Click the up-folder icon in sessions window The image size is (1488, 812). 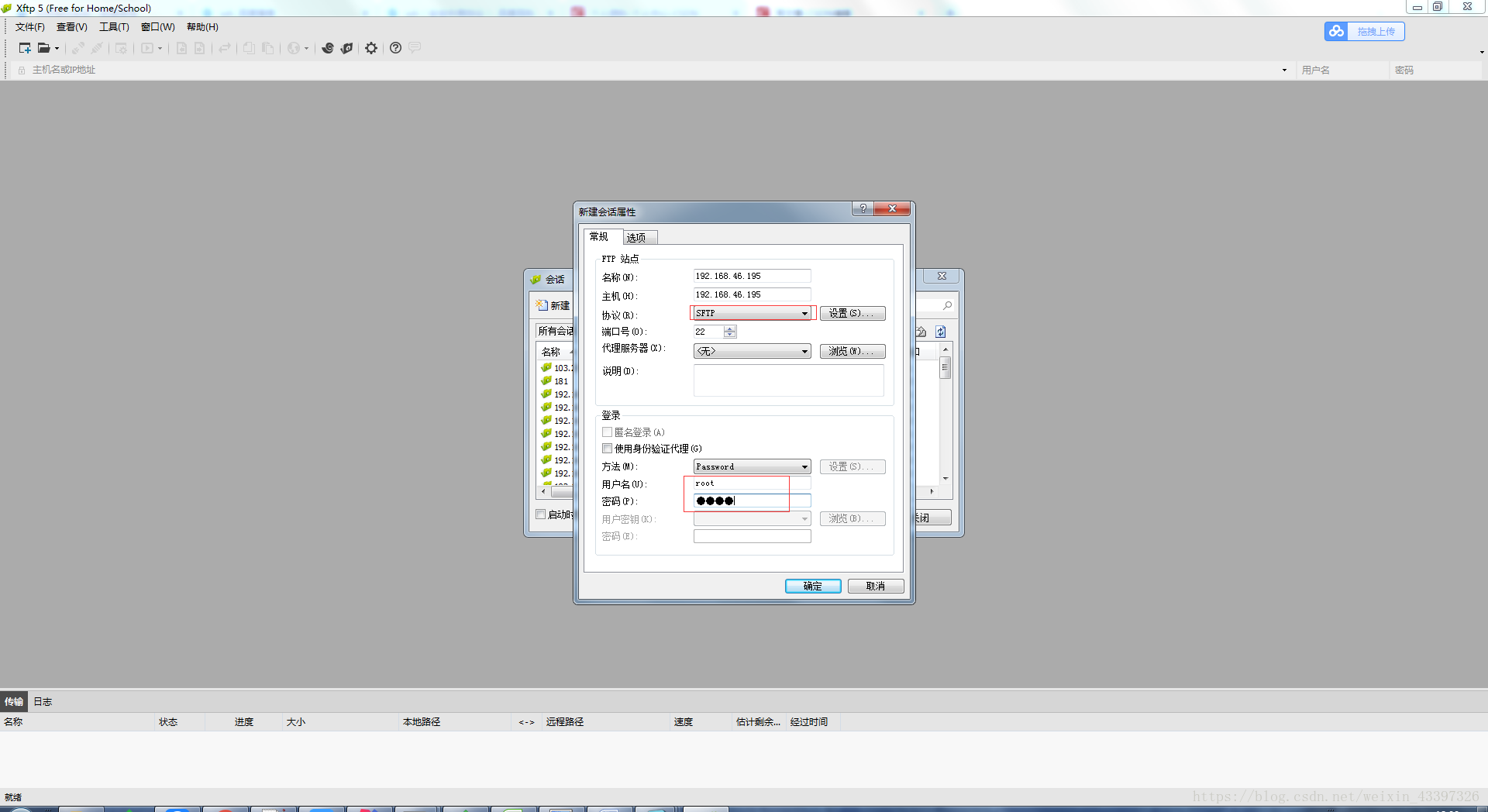click(921, 332)
